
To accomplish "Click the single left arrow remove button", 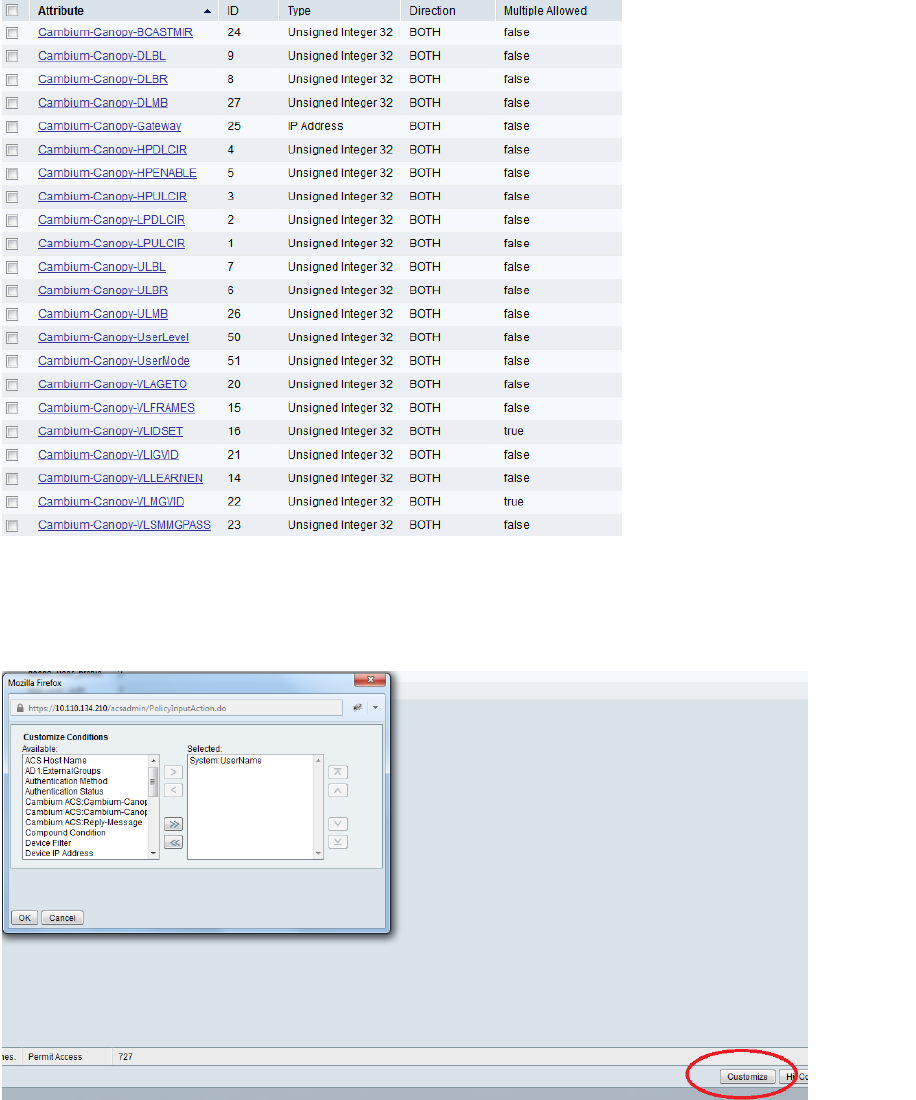I will click(173, 790).
